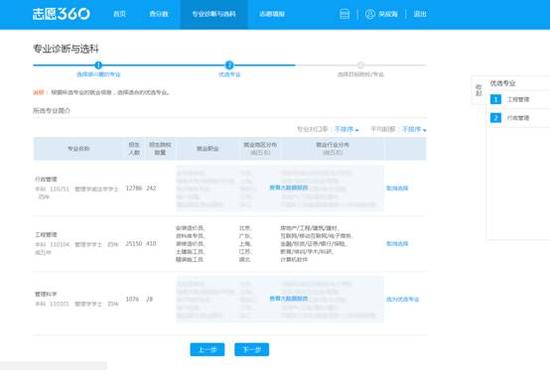The width and height of the screenshot is (550, 370).
Task: Switch to 志愿填报 nav tab
Action: tap(272, 14)
